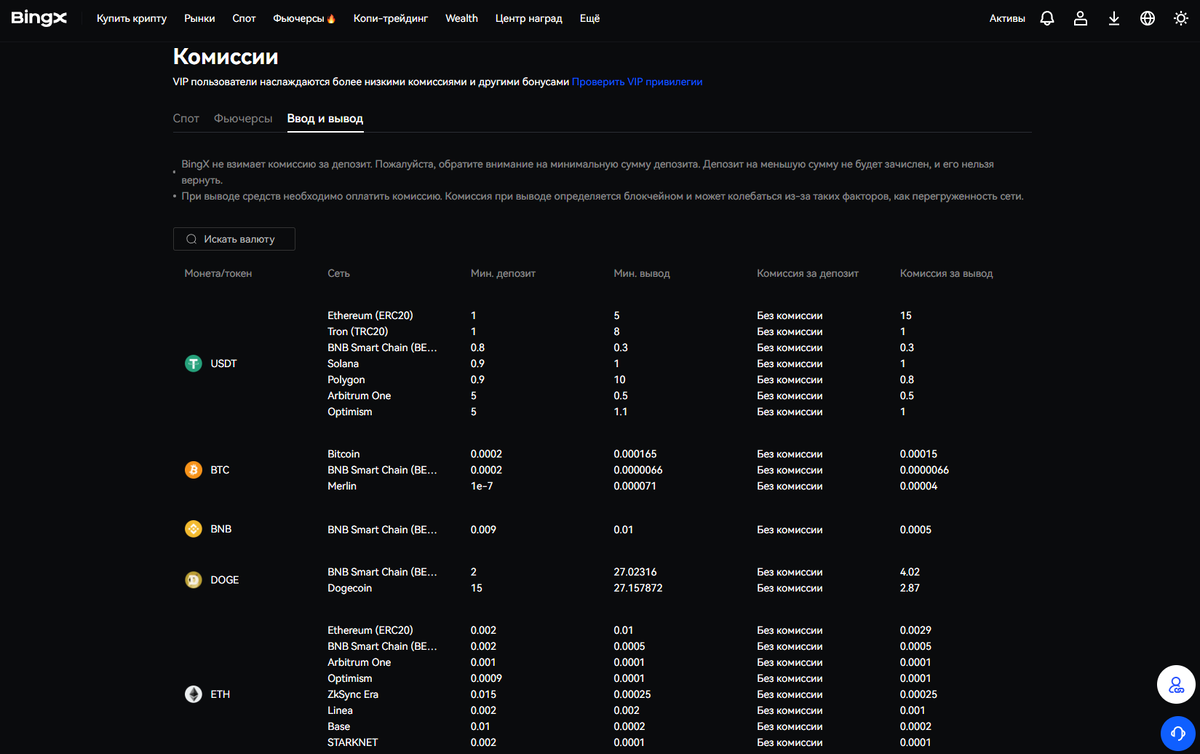Click the BTC token label
Image resolution: width=1200 pixels, height=754 pixels.
pos(220,470)
